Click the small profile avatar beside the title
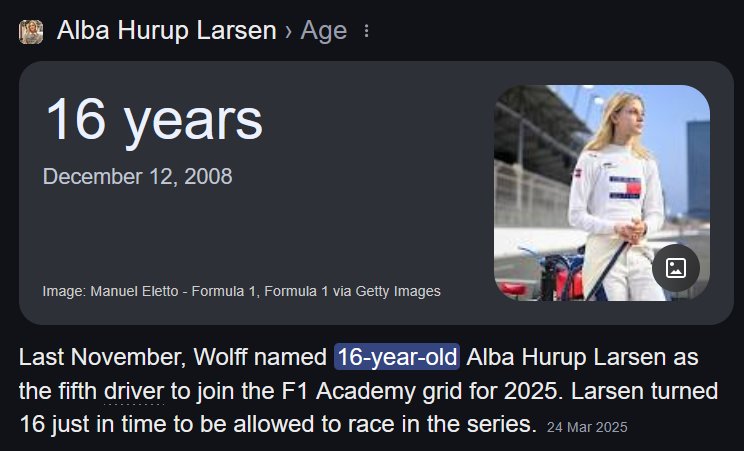This screenshot has height=451, width=744. coord(31,31)
